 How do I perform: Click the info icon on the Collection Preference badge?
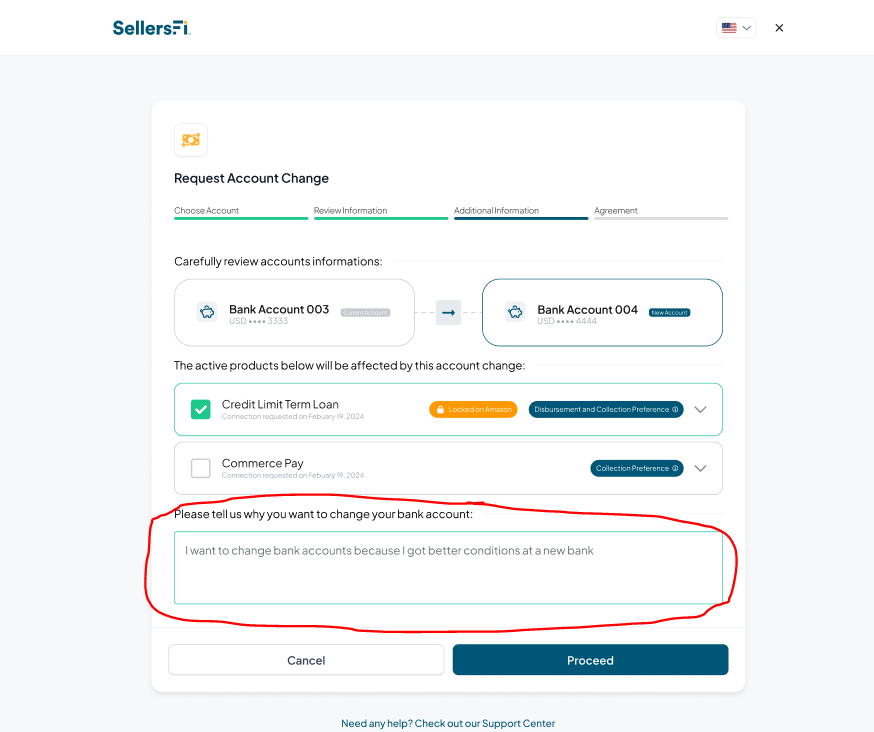click(x=675, y=468)
